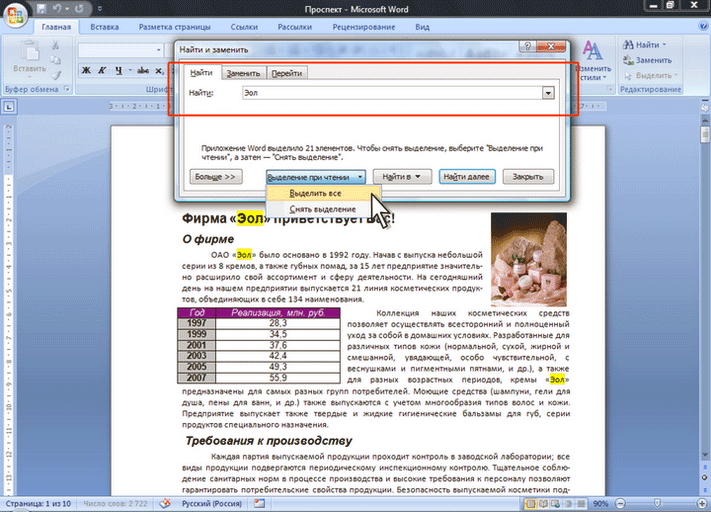Click the dialog help question-mark button

[x=527, y=46]
